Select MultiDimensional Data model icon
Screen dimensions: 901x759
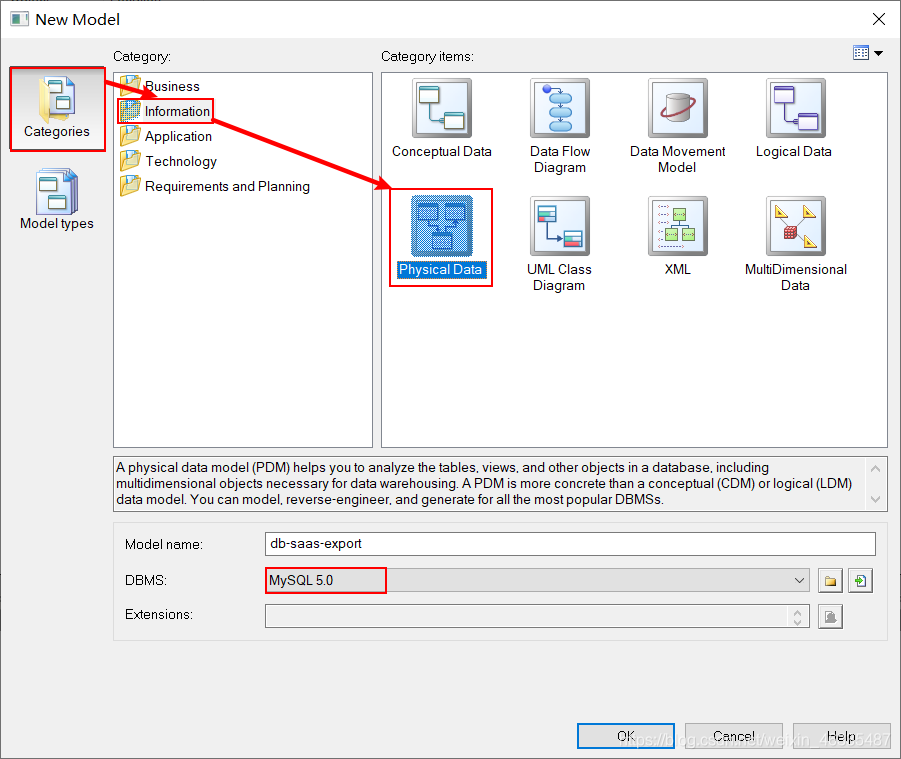(x=795, y=226)
